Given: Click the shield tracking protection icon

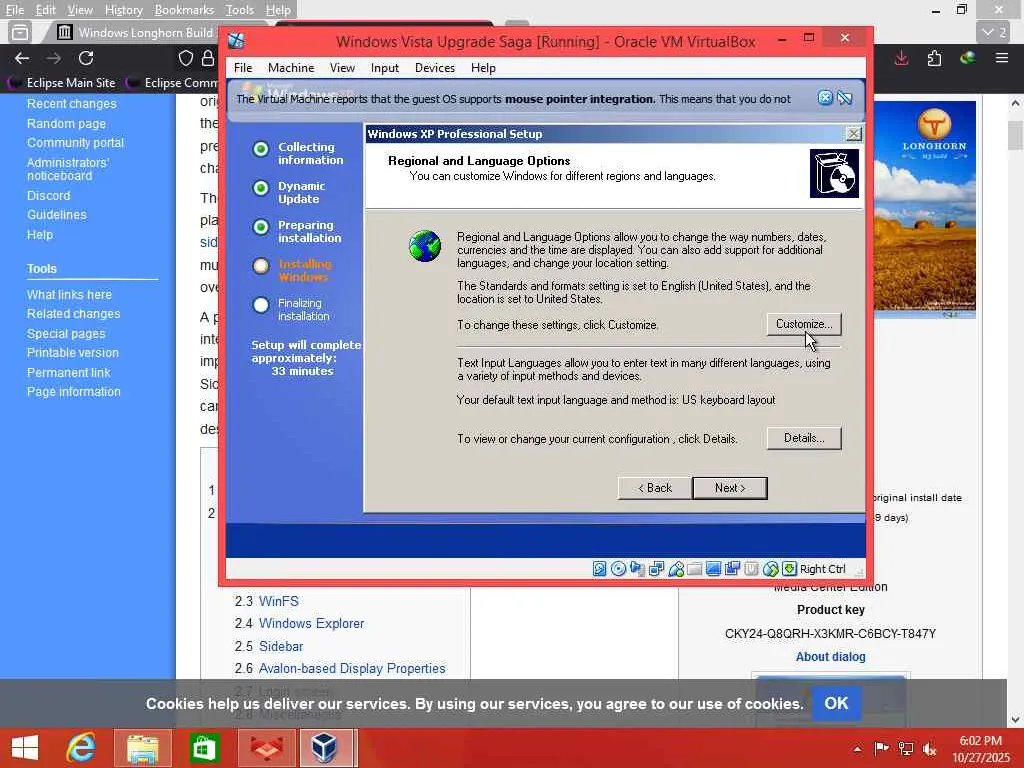Looking at the screenshot, I should coord(186,58).
